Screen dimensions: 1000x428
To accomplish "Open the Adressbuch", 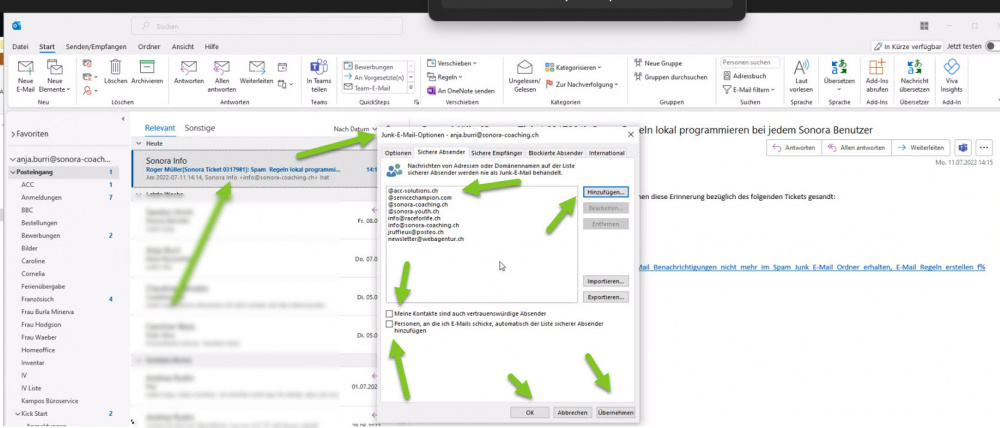I will 745,76.
